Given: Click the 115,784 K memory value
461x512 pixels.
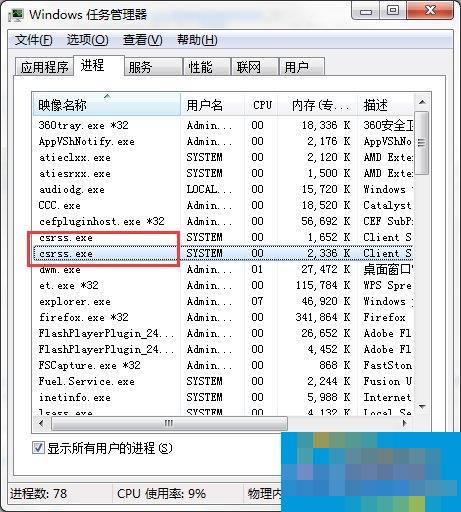Looking at the screenshot, I should (x=323, y=285).
